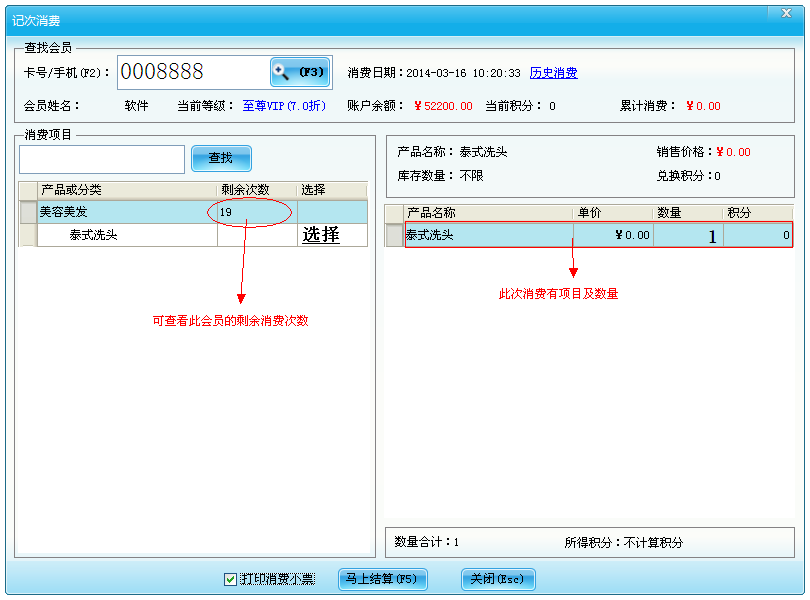Viewport: 810px width, 600px height.
Task: Click the member name value 软件
Action: [136, 106]
